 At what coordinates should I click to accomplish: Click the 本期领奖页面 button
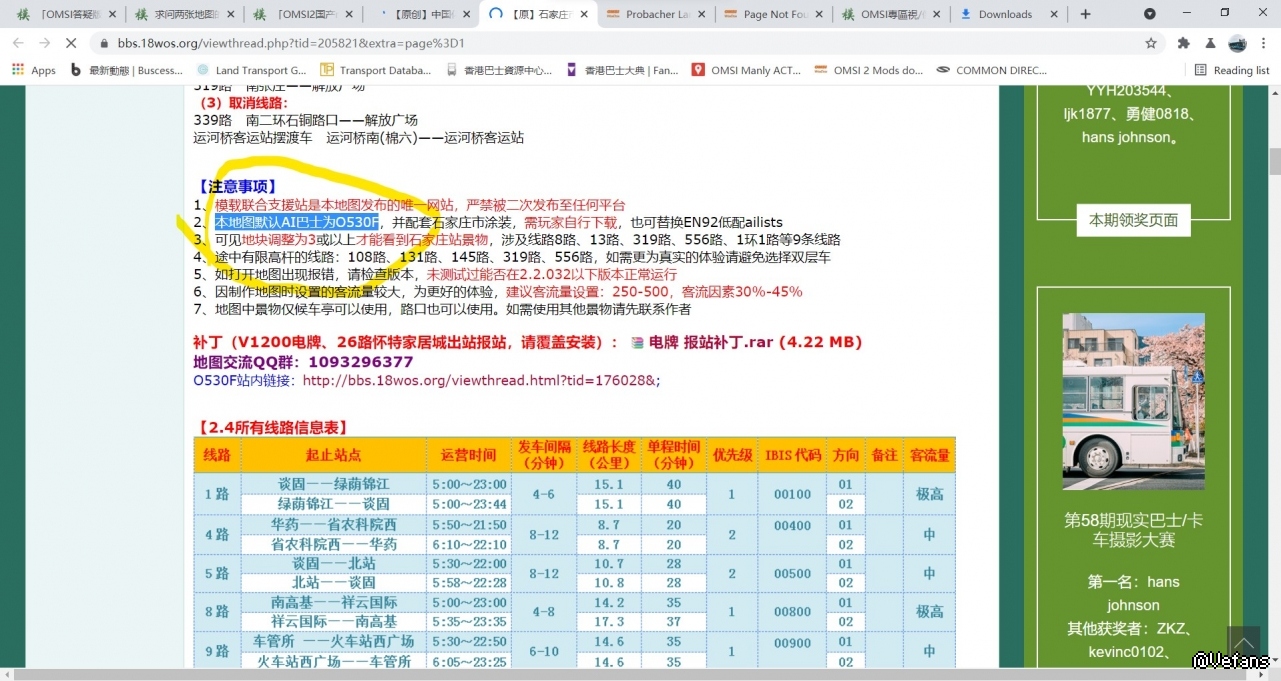click(1133, 220)
